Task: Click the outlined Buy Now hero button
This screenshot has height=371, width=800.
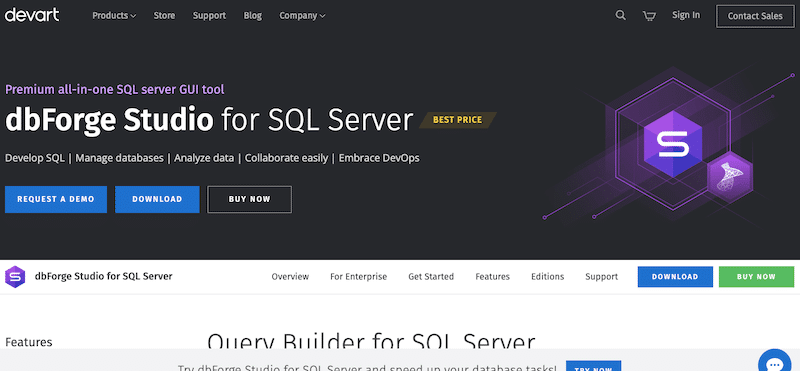Action: click(x=249, y=199)
